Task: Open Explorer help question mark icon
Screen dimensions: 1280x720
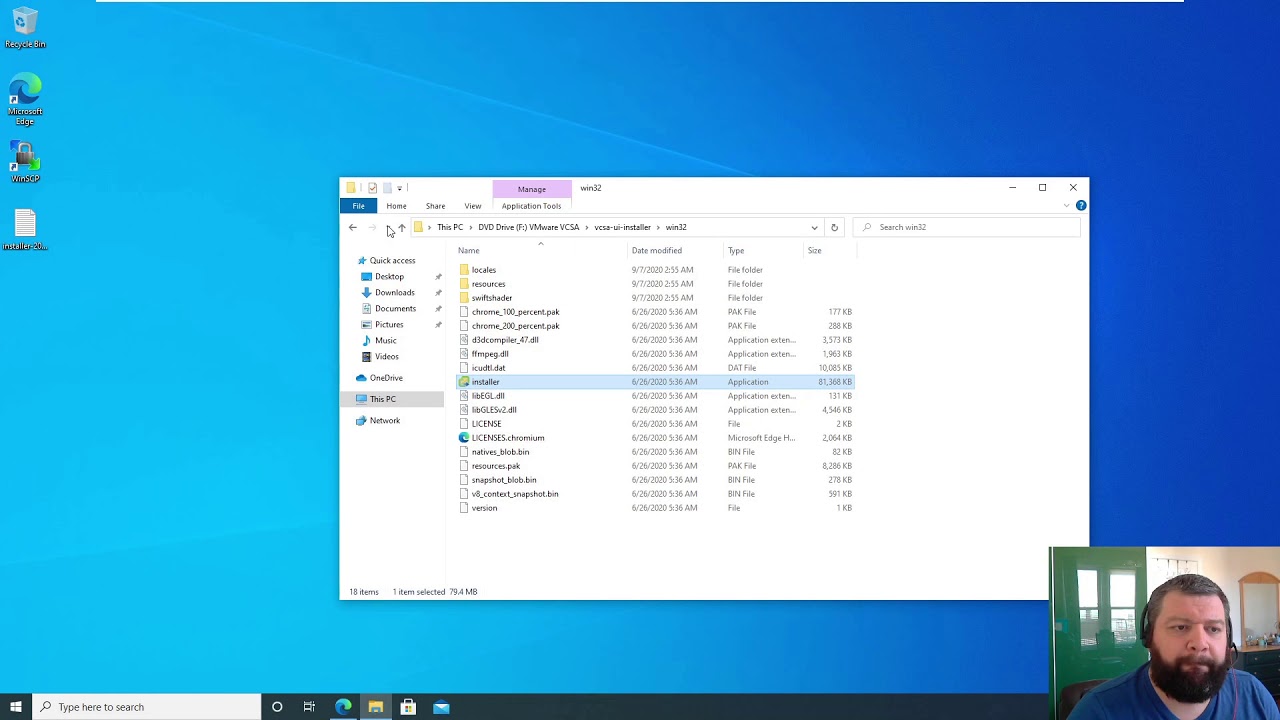Action: [x=1081, y=206]
